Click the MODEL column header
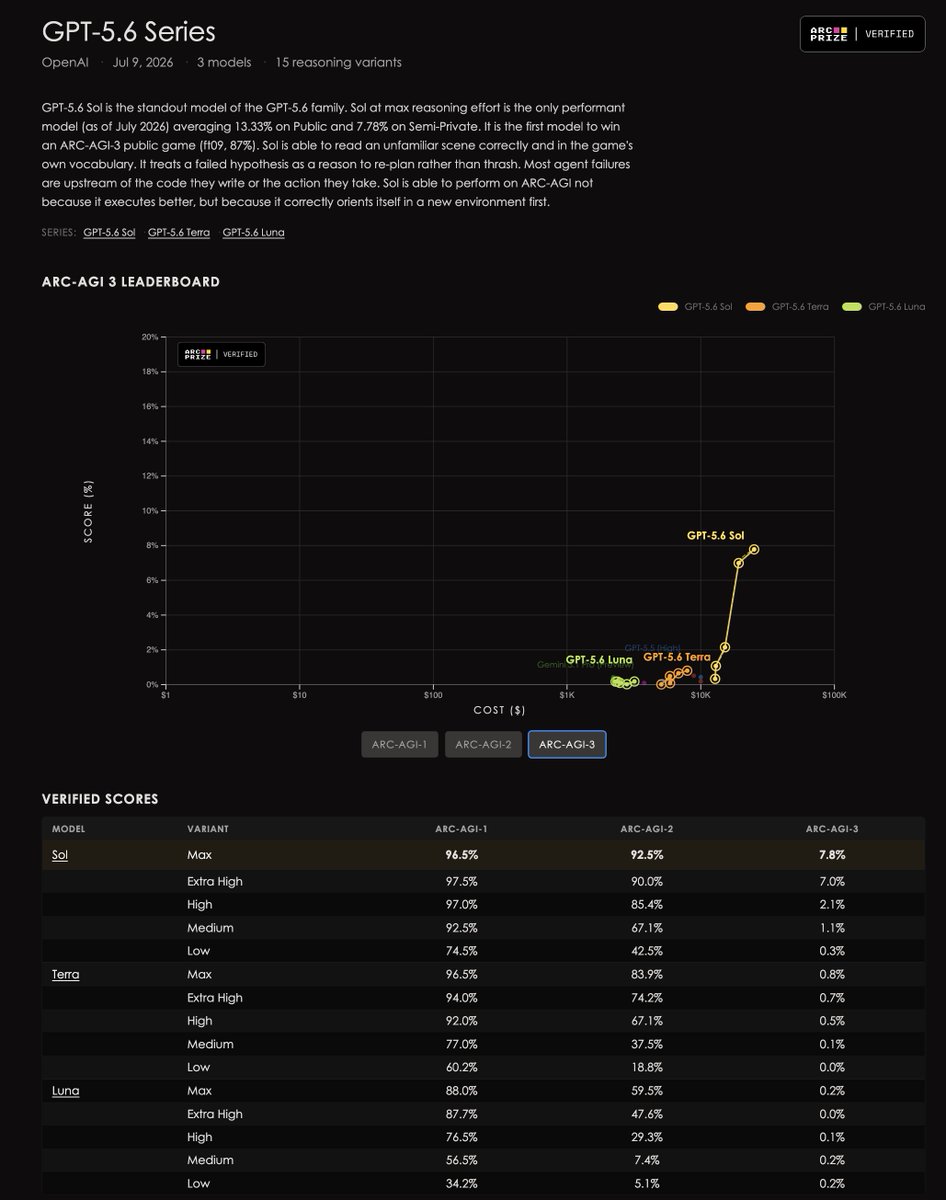The height and width of the screenshot is (1200, 946). pyautogui.click(x=69, y=829)
